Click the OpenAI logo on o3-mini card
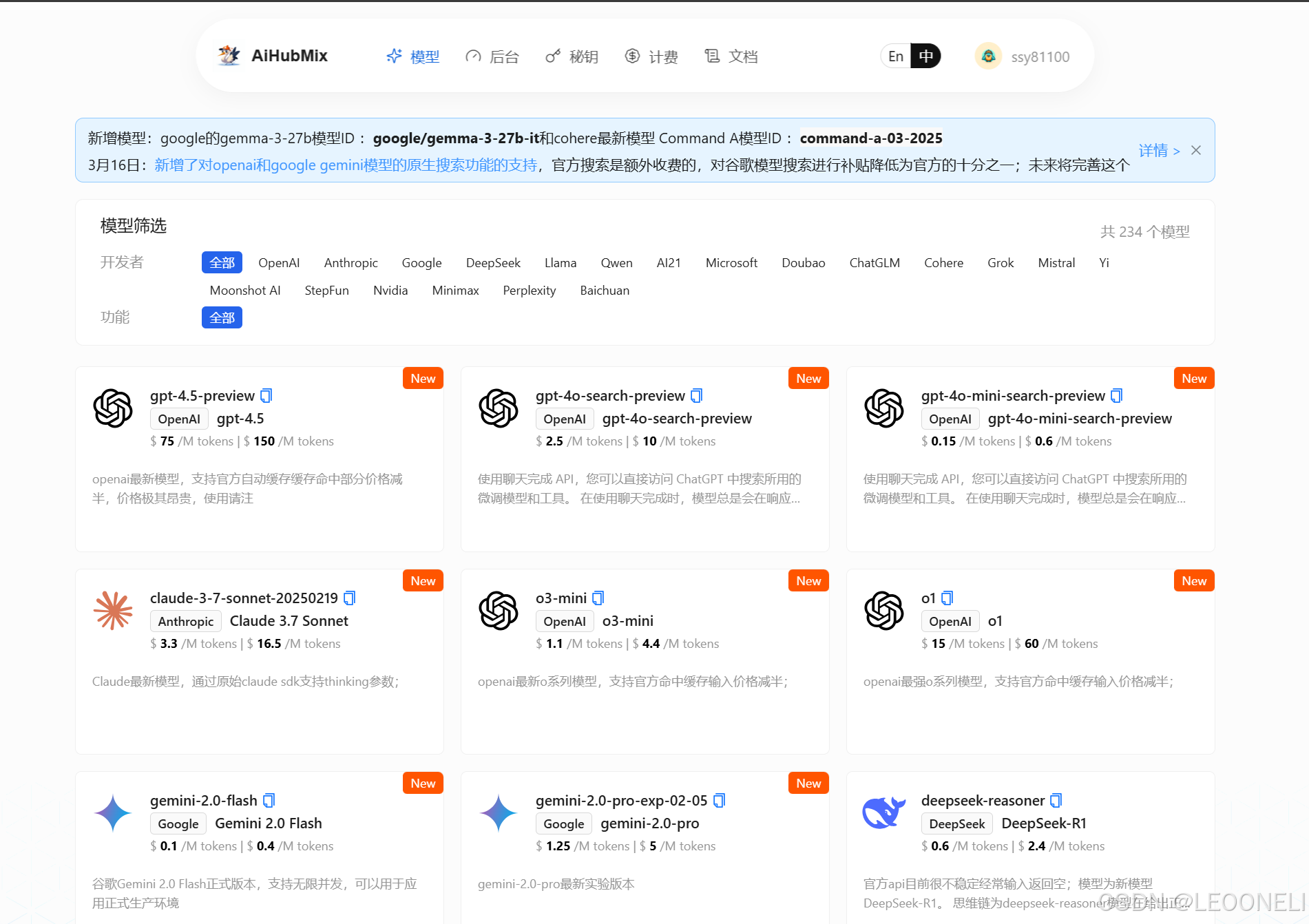 (499, 611)
